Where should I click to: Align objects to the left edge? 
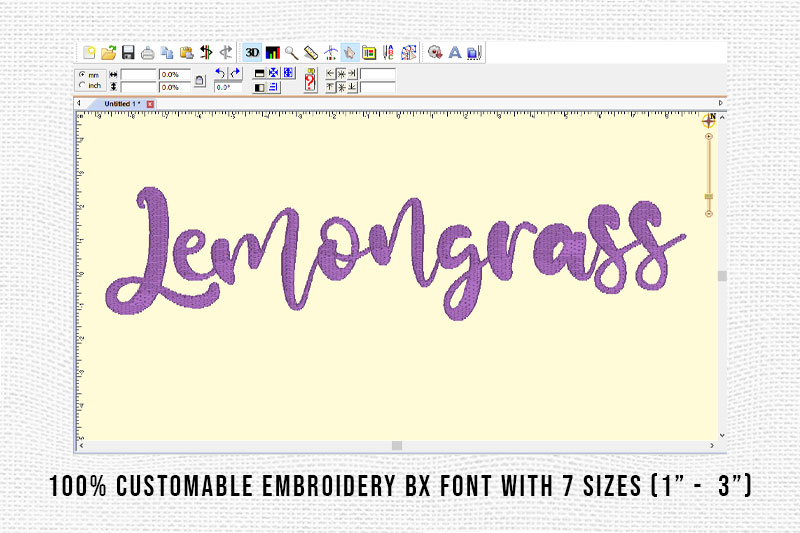(x=330, y=74)
